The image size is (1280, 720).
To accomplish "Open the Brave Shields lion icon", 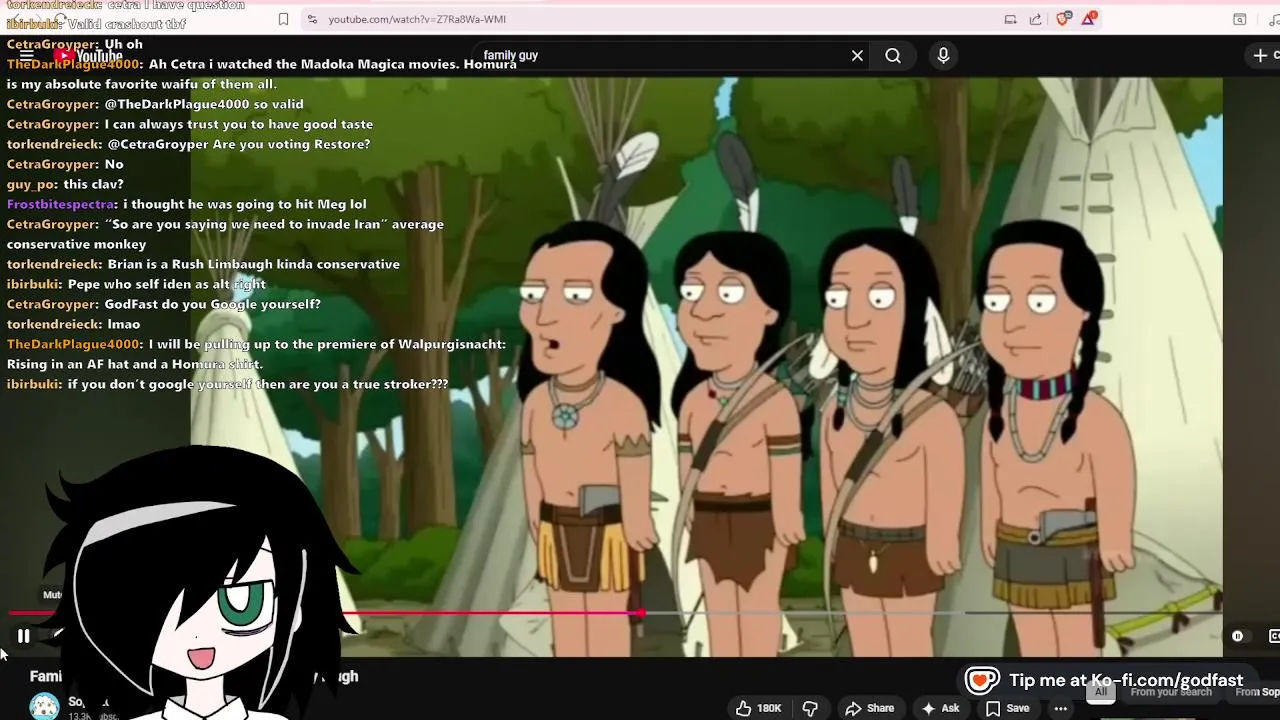I will pyautogui.click(x=1063, y=18).
